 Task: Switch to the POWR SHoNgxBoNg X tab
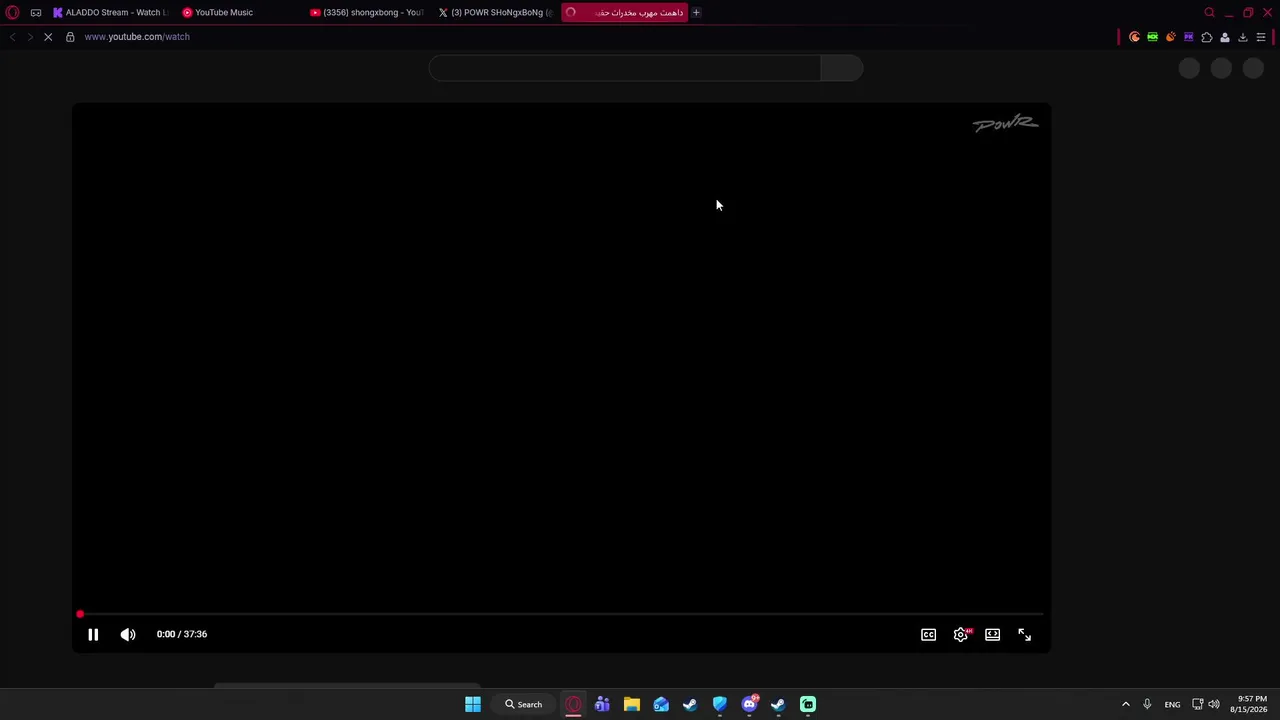[496, 12]
